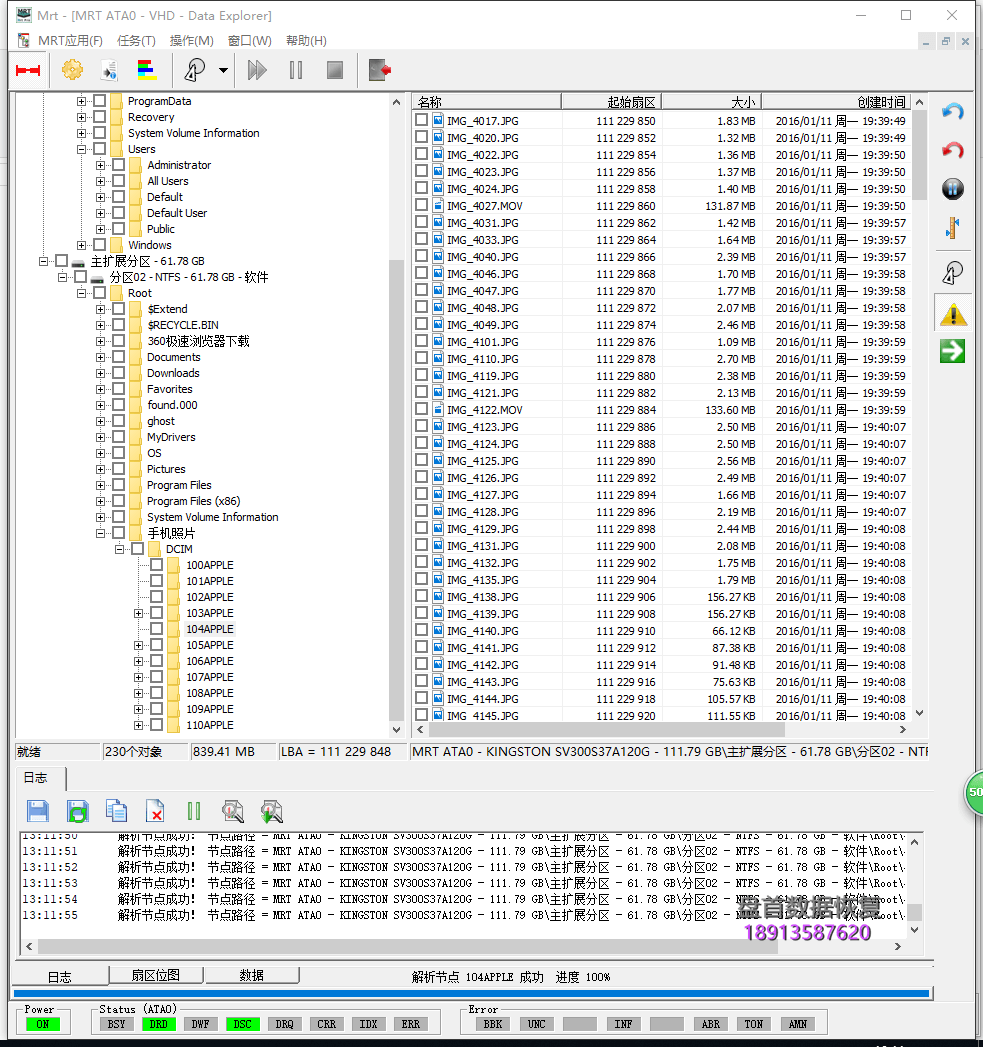Tick the Downloads folder checkbox
The width and height of the screenshot is (983, 1047).
tap(118, 373)
